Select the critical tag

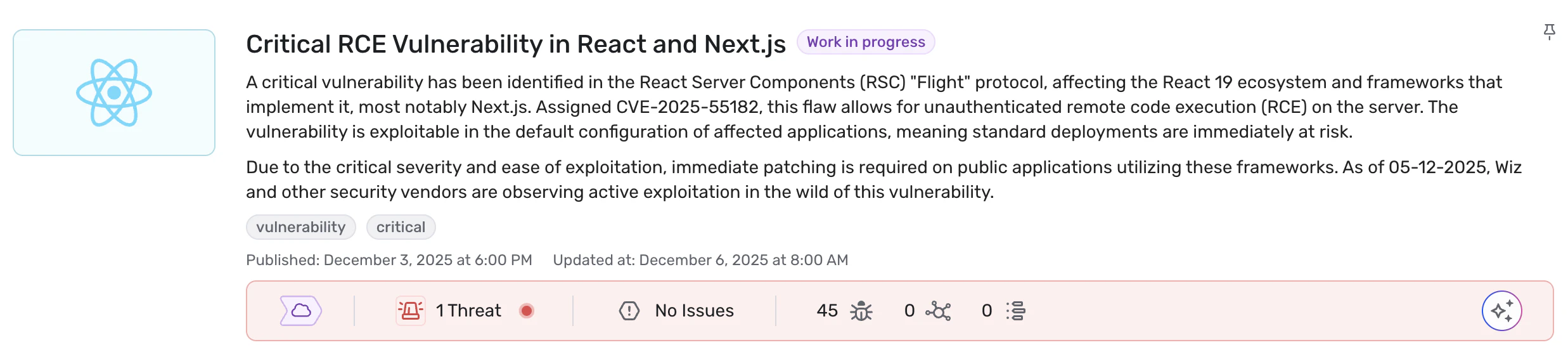coord(401,227)
